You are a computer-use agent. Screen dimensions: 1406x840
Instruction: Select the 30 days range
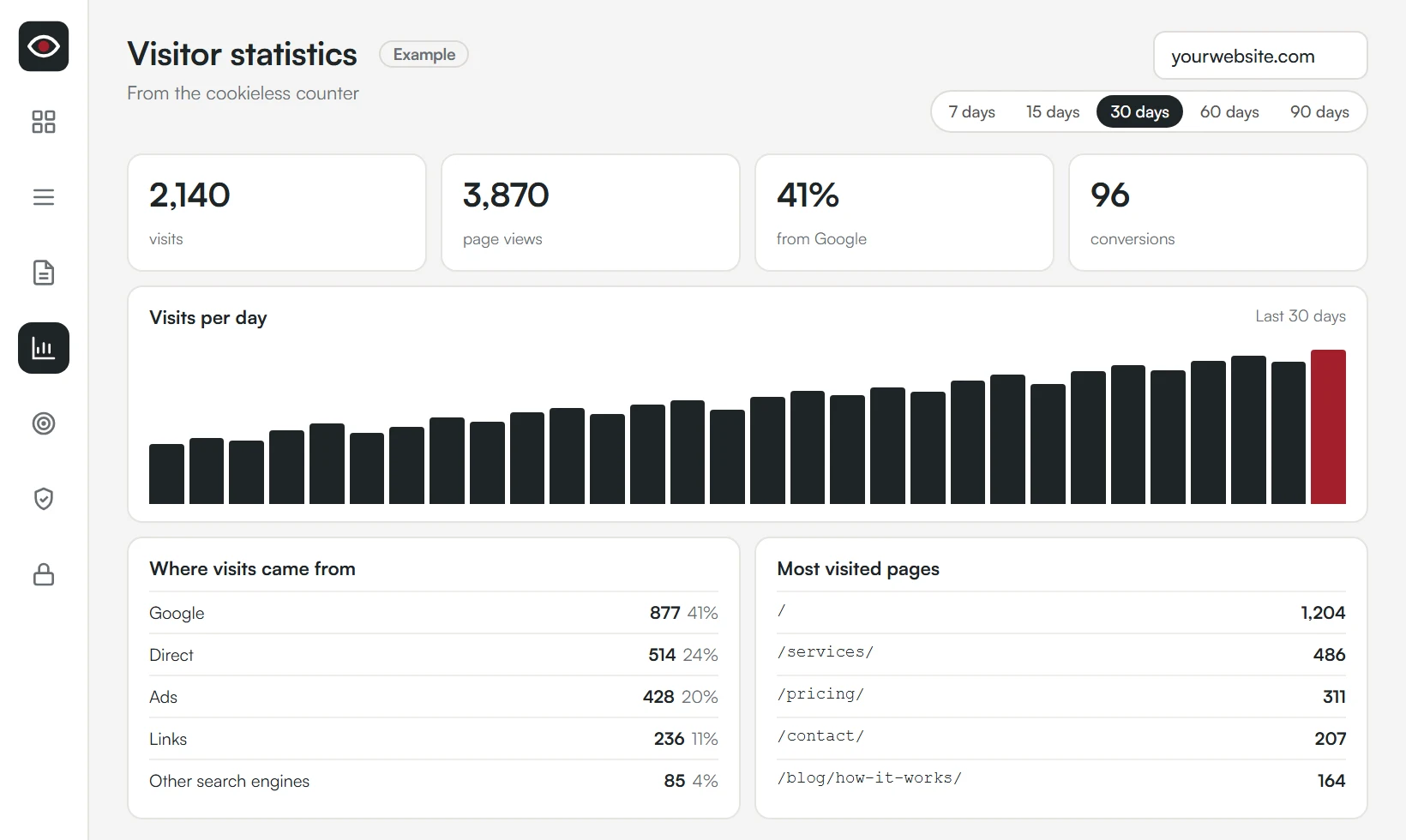click(x=1139, y=112)
